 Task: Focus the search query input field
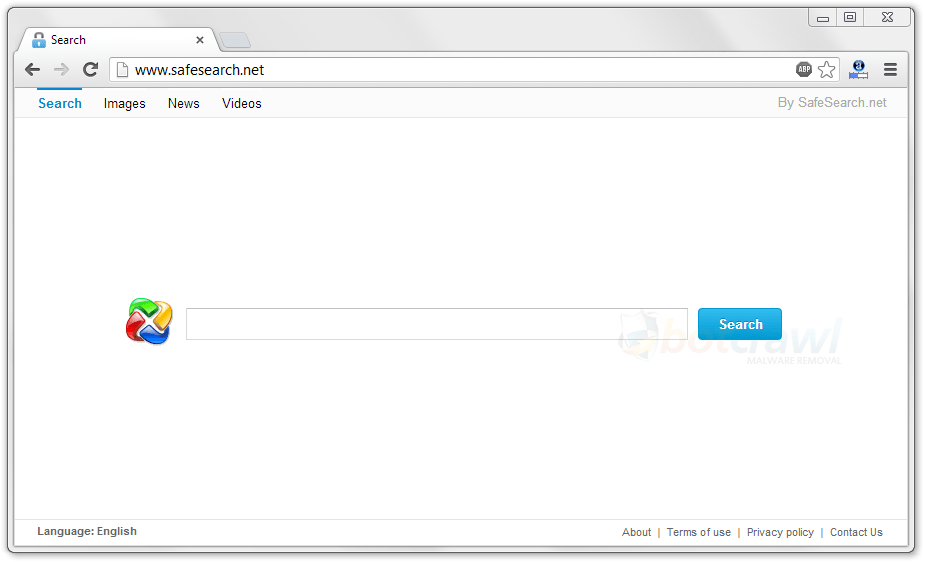pos(437,324)
